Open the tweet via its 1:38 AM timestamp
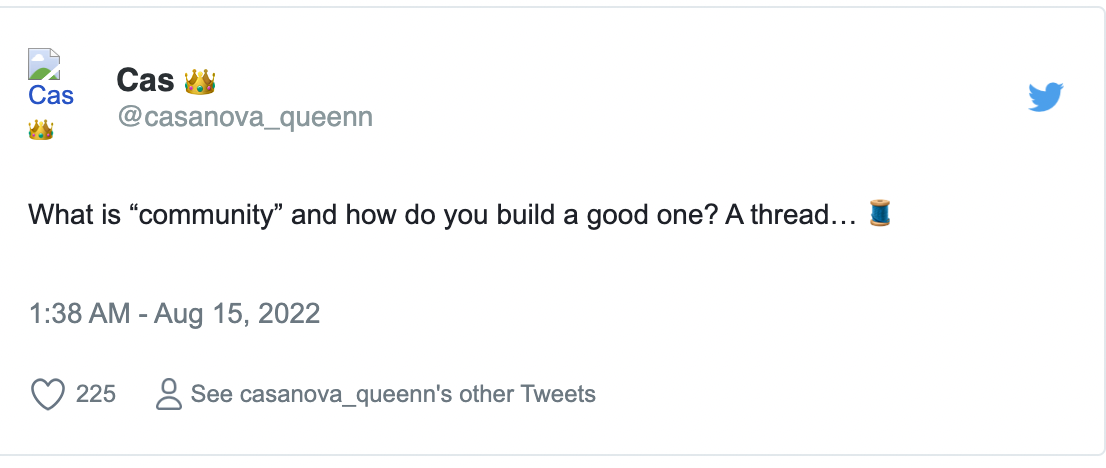The image size is (1106, 468). (x=79, y=314)
